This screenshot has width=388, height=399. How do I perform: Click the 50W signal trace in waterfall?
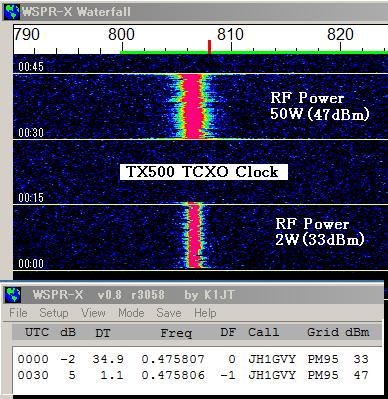pos(193,106)
